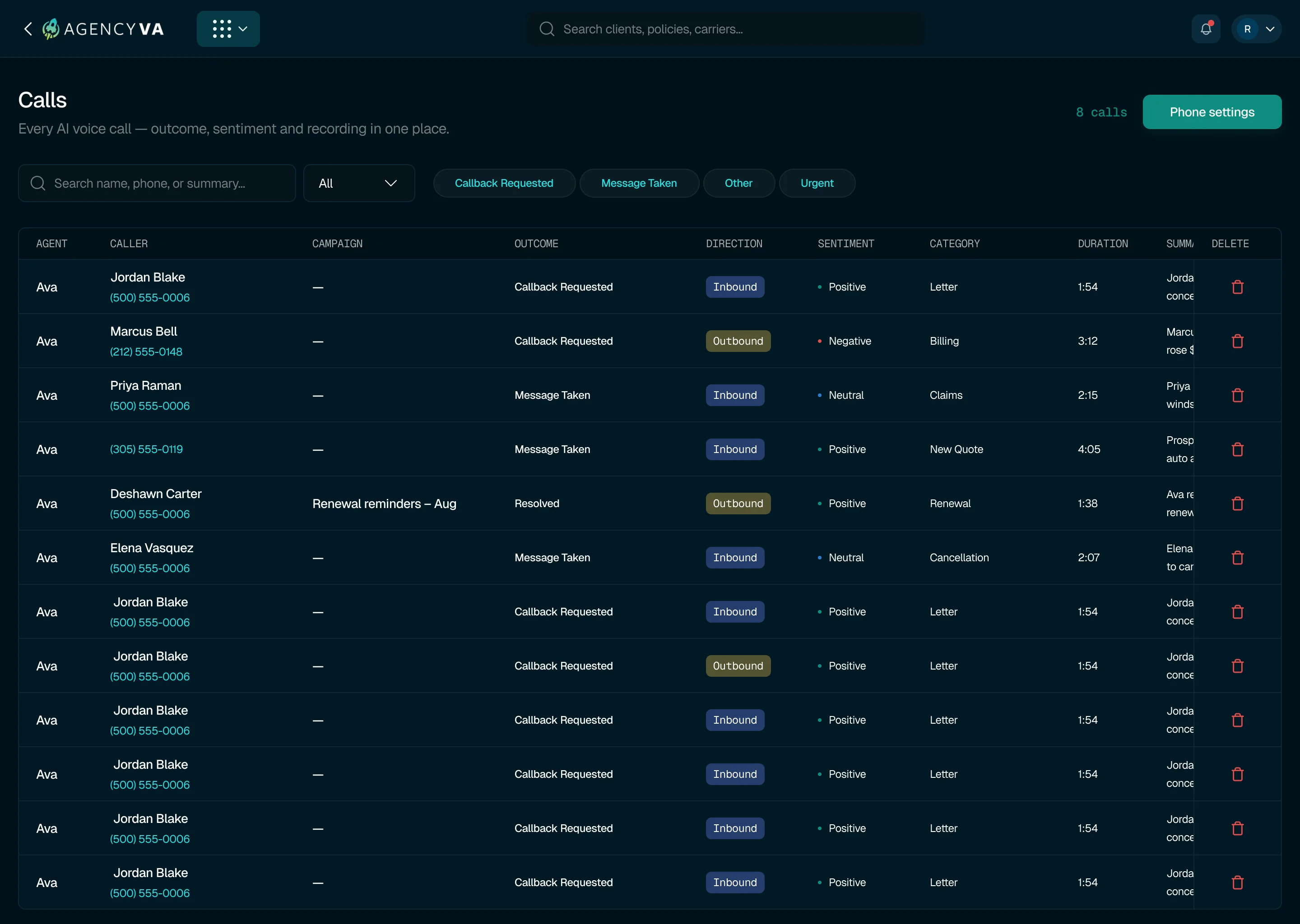Click the Priya Raman caller name
1300x924 pixels.
pyautogui.click(x=146, y=385)
